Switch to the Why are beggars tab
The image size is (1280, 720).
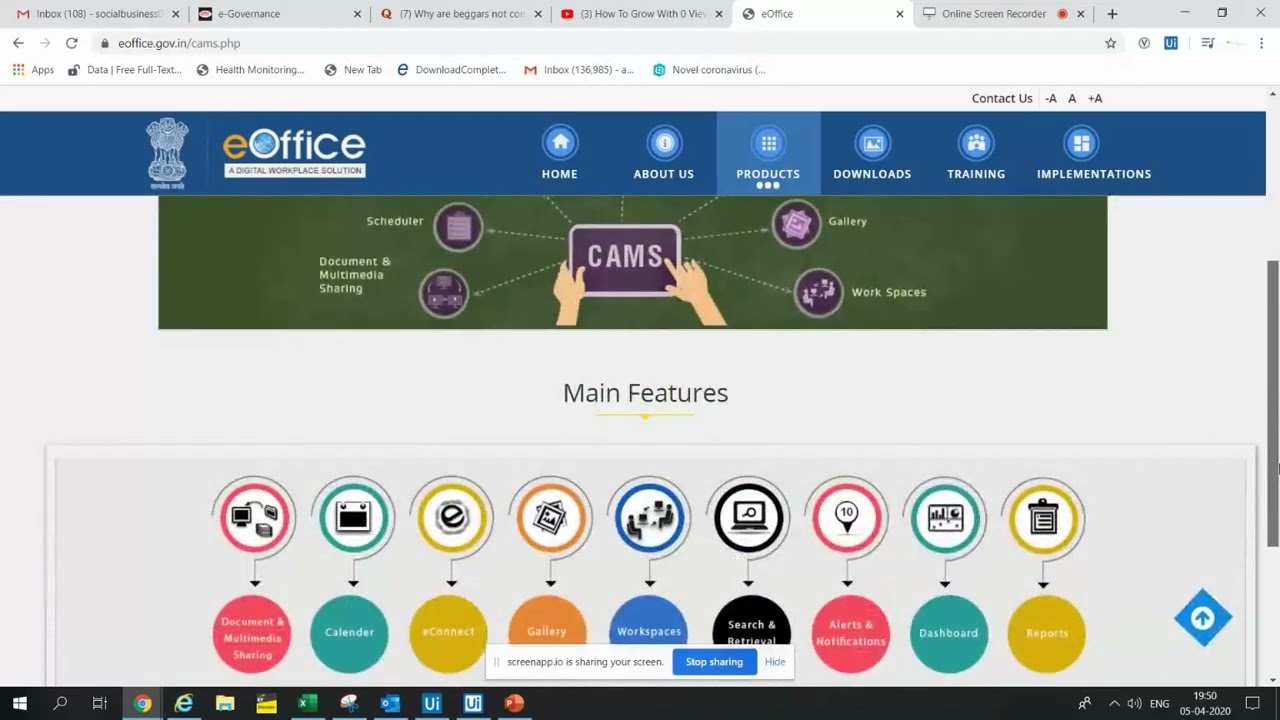click(x=460, y=14)
